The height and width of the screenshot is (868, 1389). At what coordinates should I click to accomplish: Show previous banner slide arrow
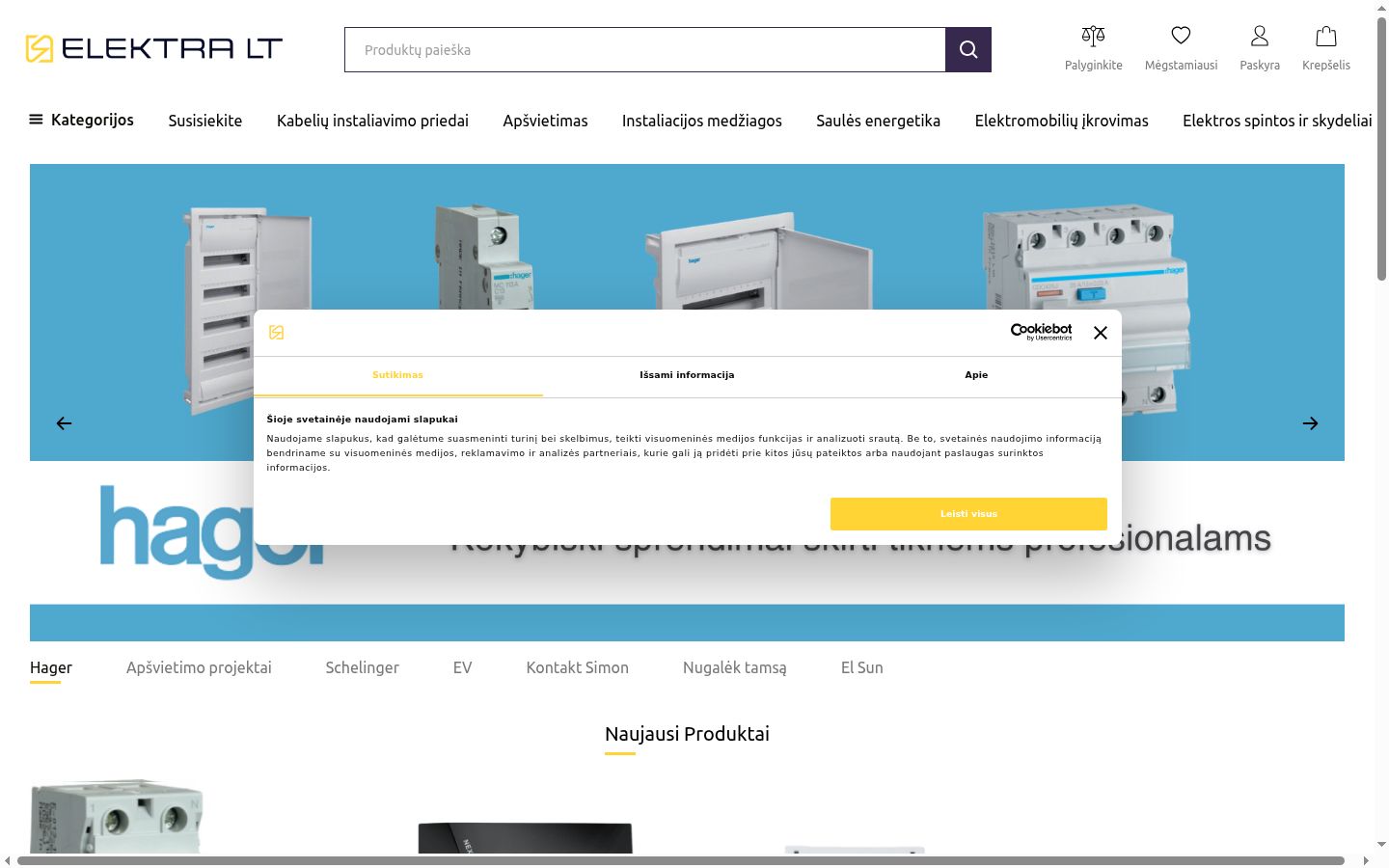click(64, 423)
